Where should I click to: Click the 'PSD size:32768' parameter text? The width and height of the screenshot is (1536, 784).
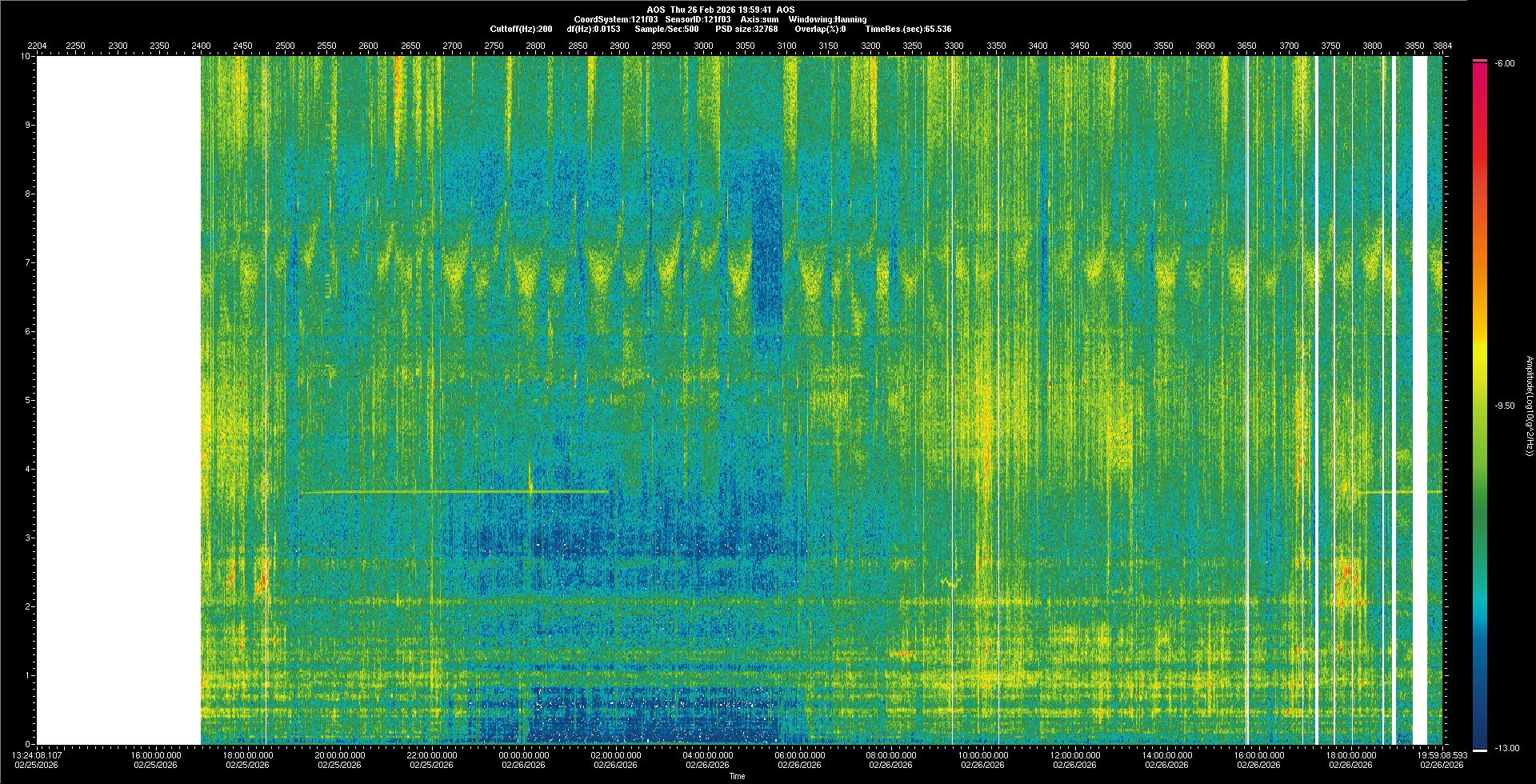[746, 29]
